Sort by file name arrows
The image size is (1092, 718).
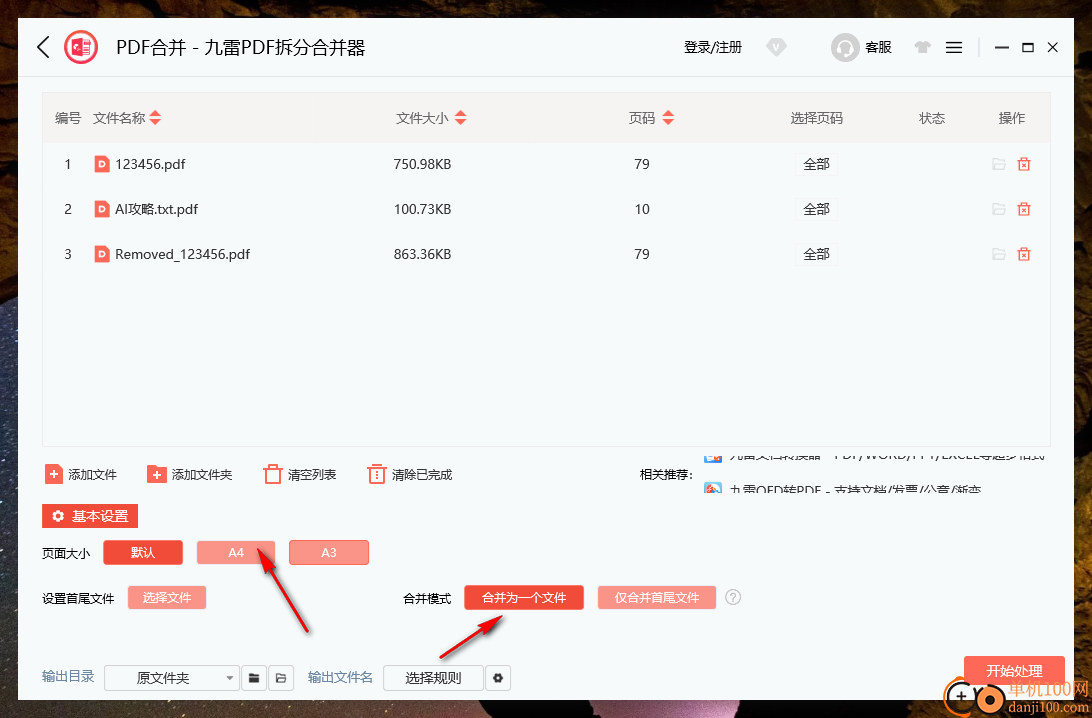155,118
